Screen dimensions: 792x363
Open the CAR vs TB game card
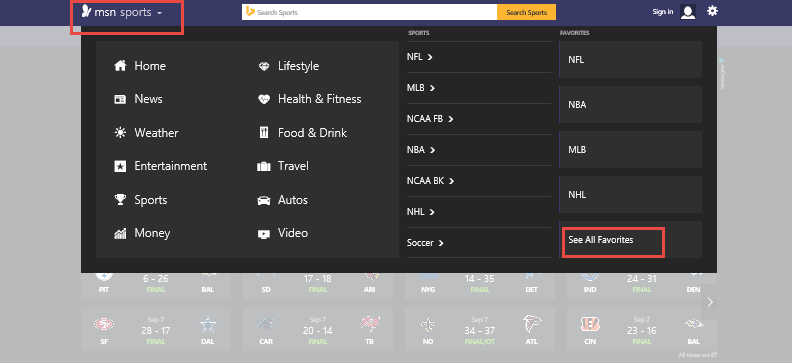point(318,329)
